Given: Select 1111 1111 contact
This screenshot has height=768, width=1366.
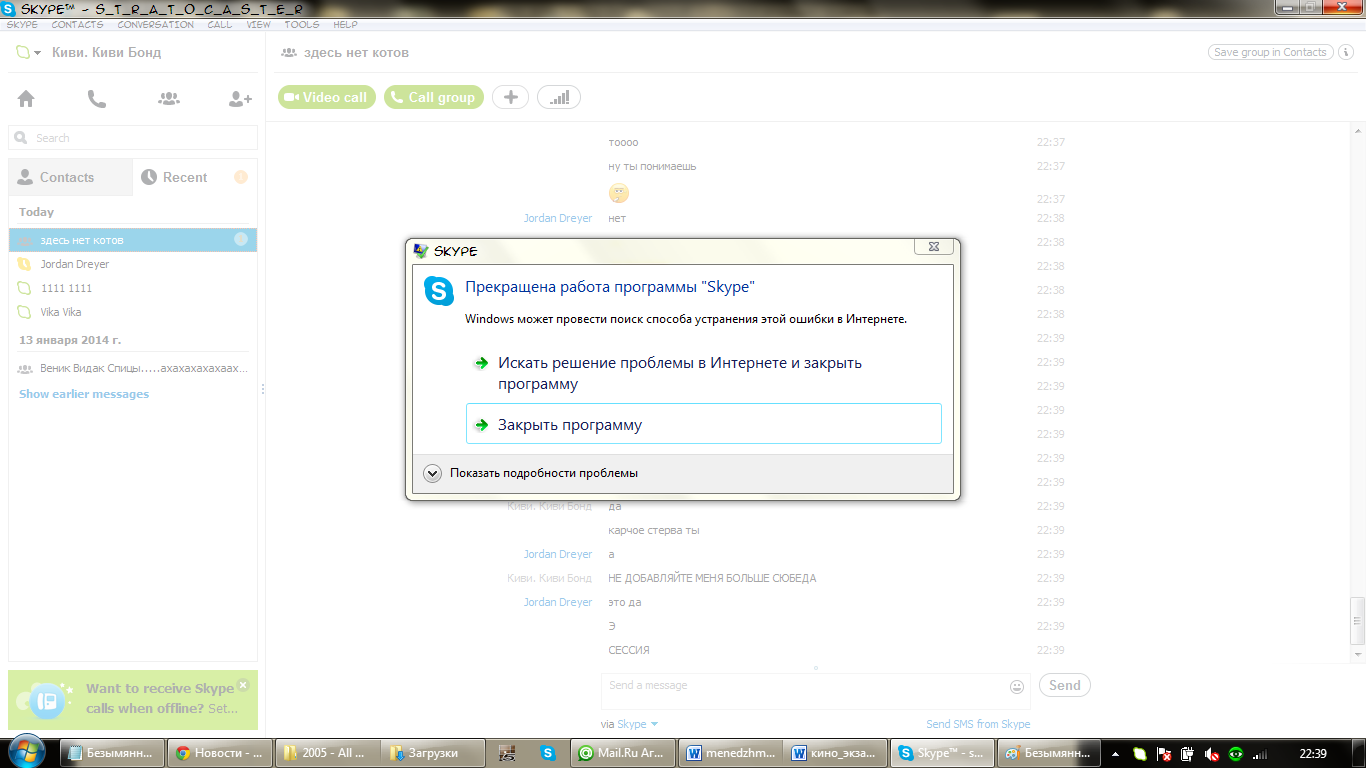Looking at the screenshot, I should point(133,288).
